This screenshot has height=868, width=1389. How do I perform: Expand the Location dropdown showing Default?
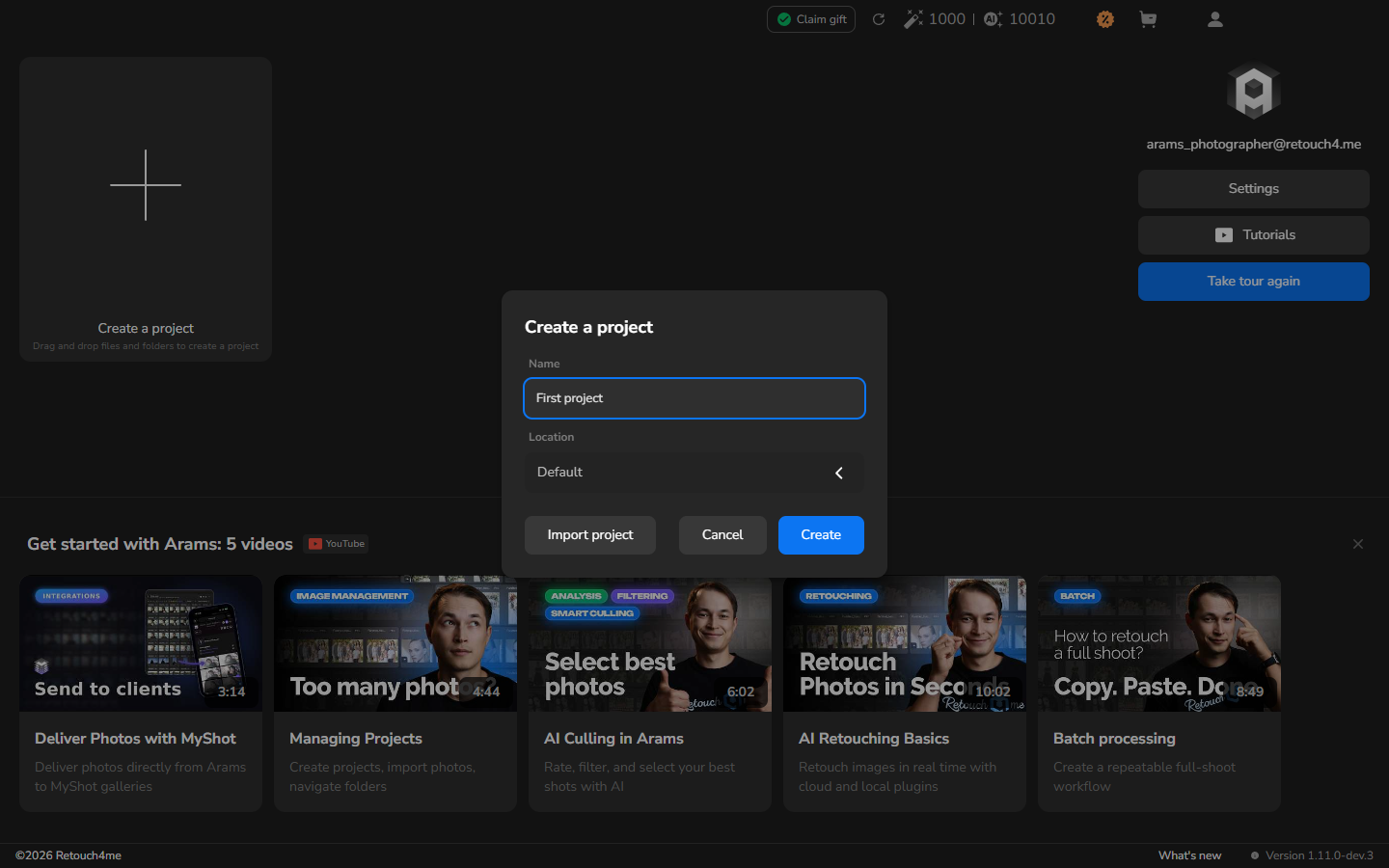694,473
